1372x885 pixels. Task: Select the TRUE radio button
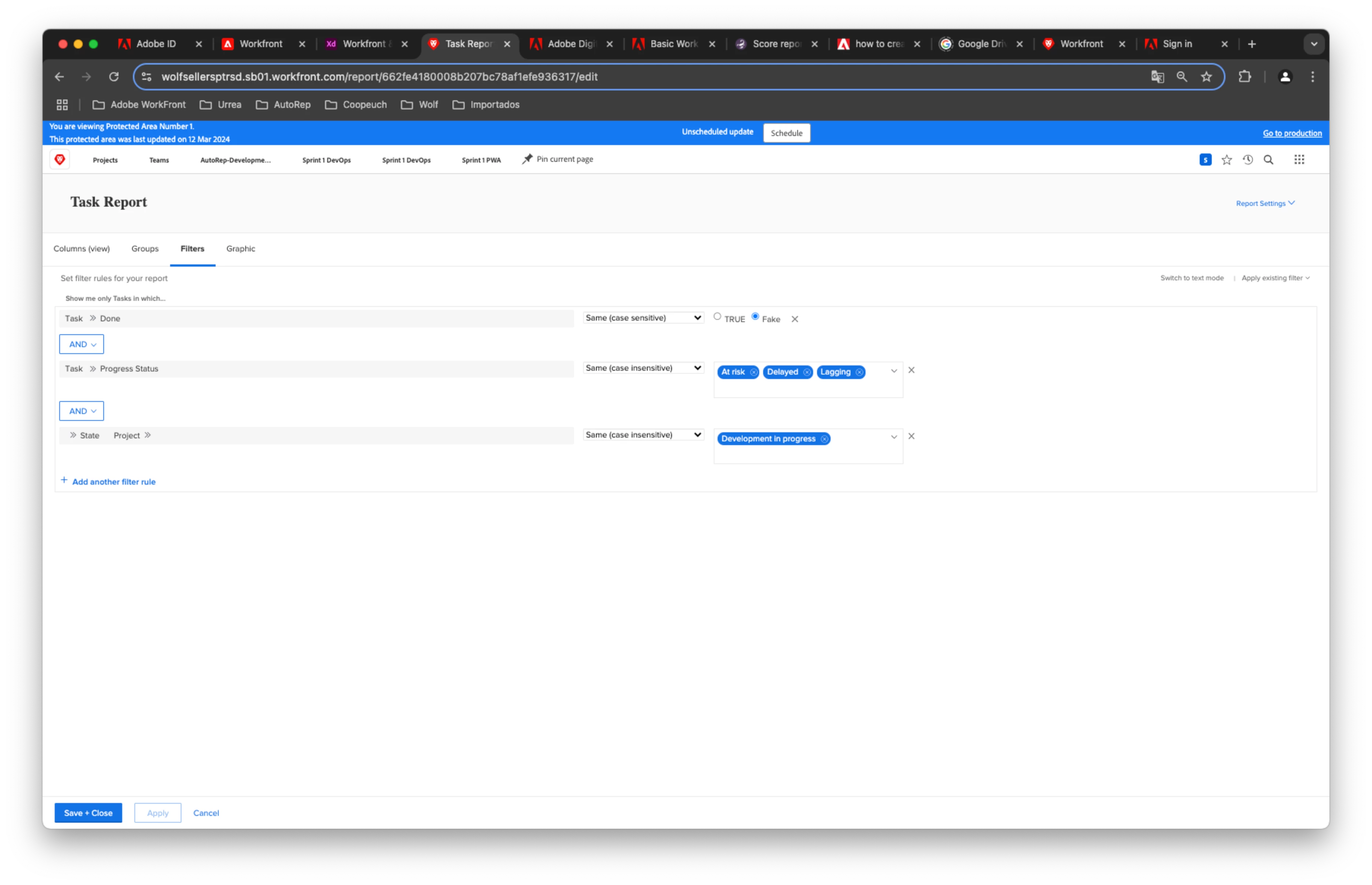(x=717, y=317)
